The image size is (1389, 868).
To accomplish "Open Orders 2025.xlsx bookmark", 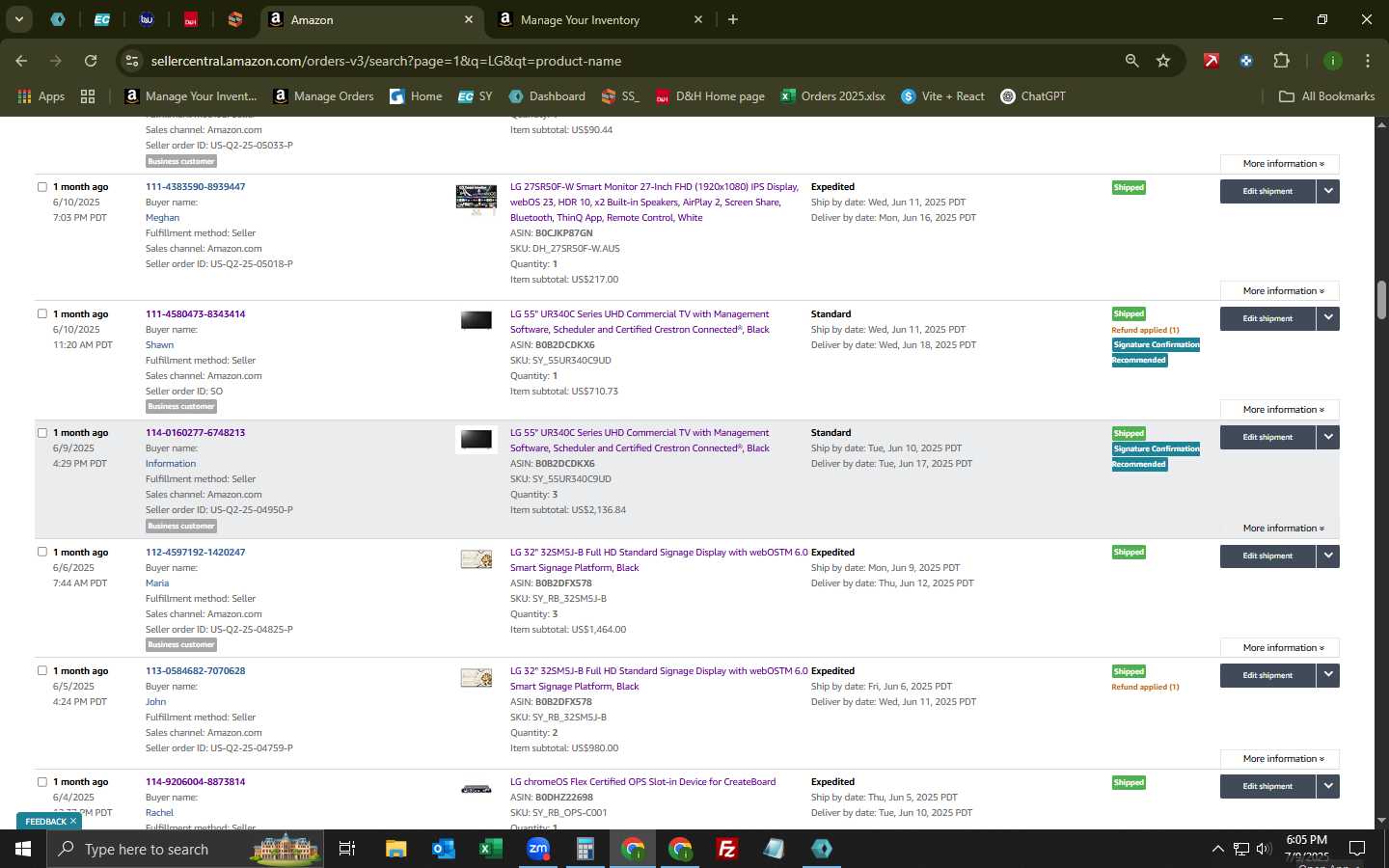I will pos(832,96).
